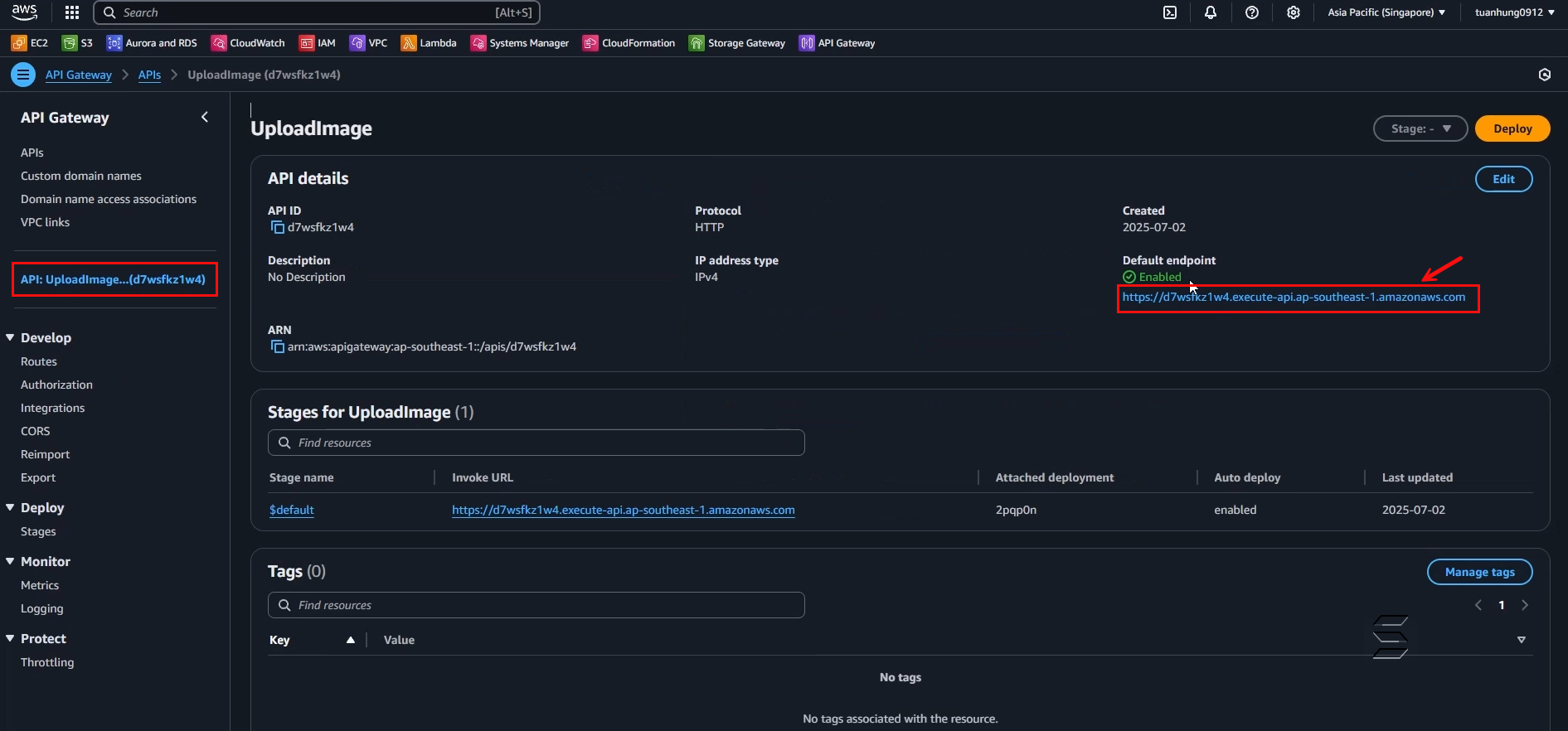Open the EC2 shortcut
The image size is (1568, 731).
[30, 43]
